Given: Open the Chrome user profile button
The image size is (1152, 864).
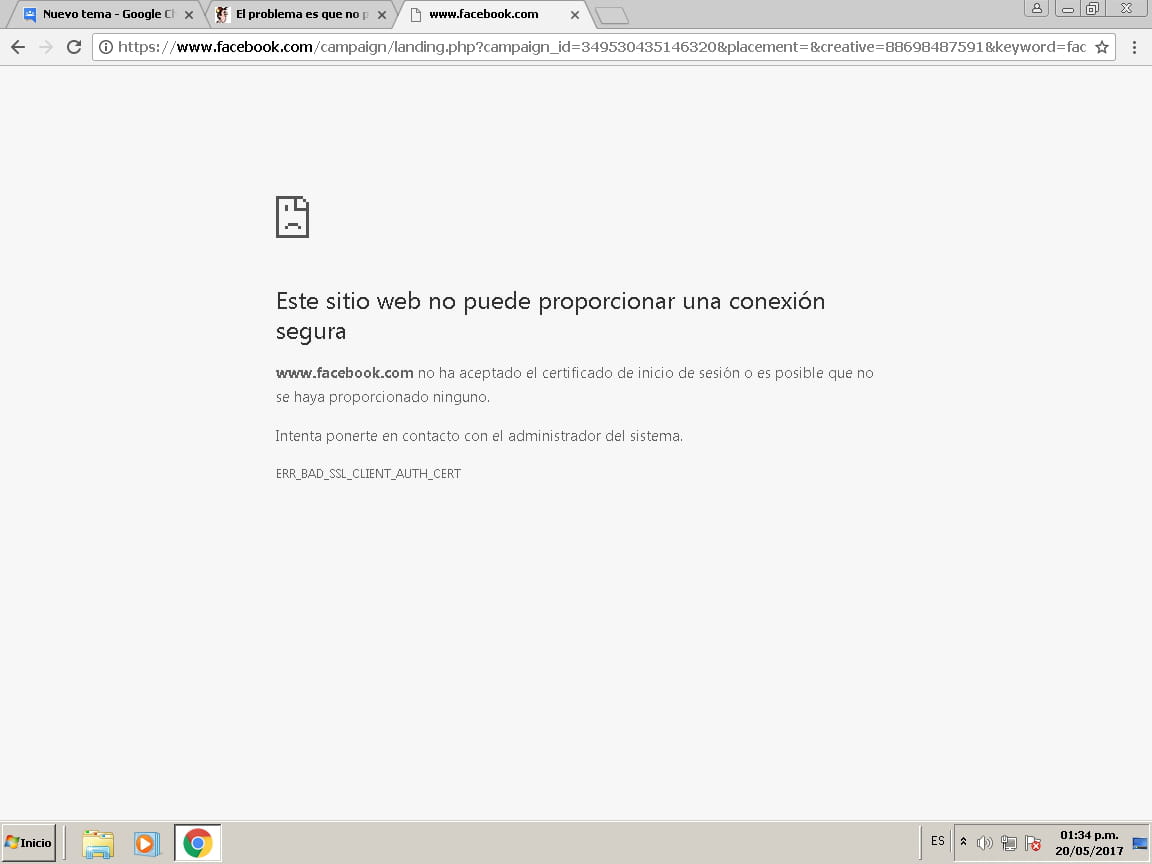Looking at the screenshot, I should [x=1036, y=8].
